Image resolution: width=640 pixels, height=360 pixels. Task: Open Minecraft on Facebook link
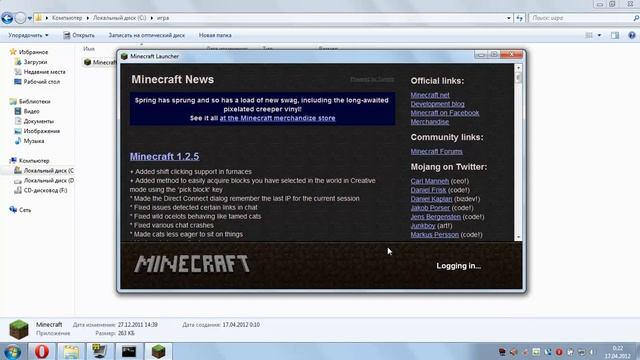pyautogui.click(x=445, y=113)
